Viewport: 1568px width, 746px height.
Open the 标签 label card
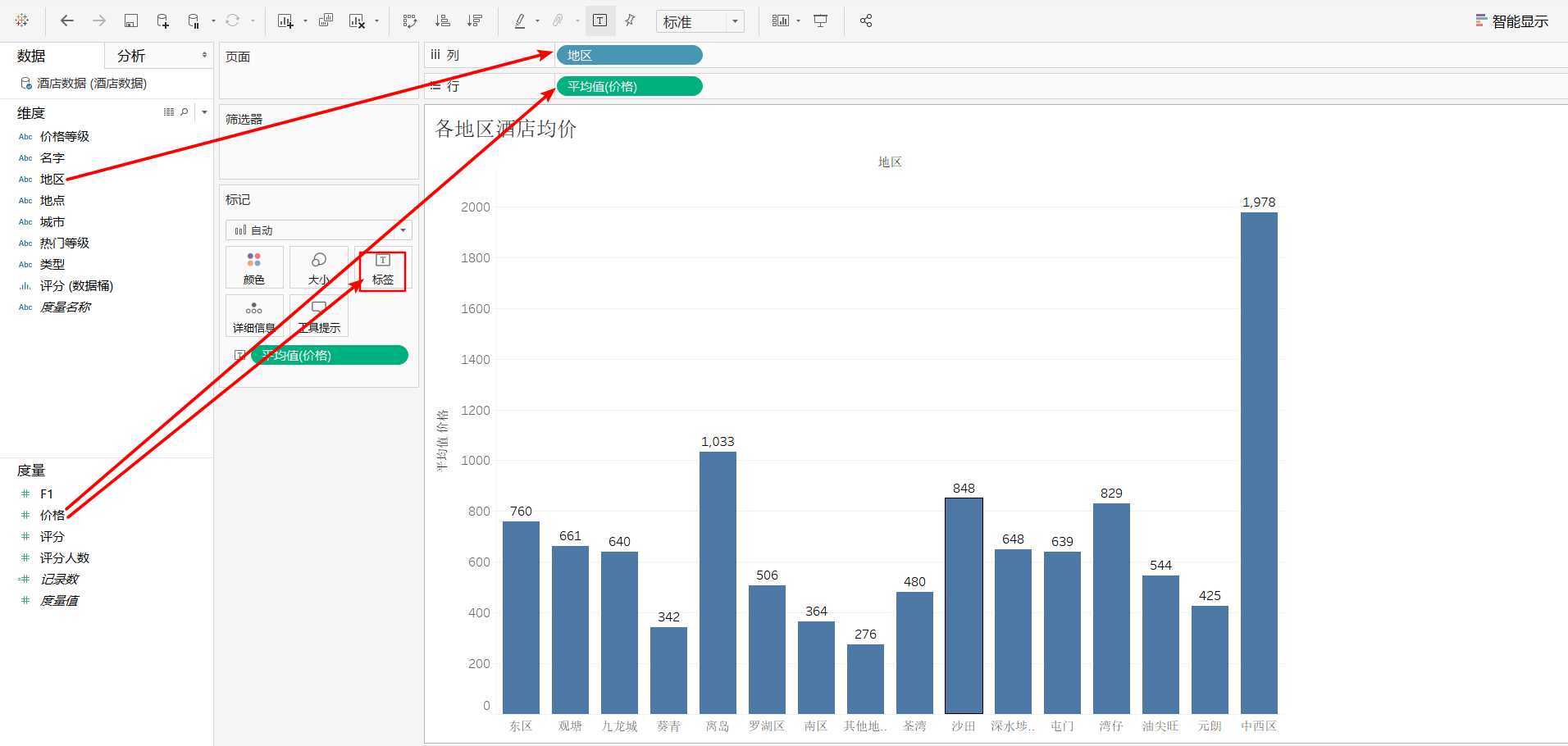[383, 269]
